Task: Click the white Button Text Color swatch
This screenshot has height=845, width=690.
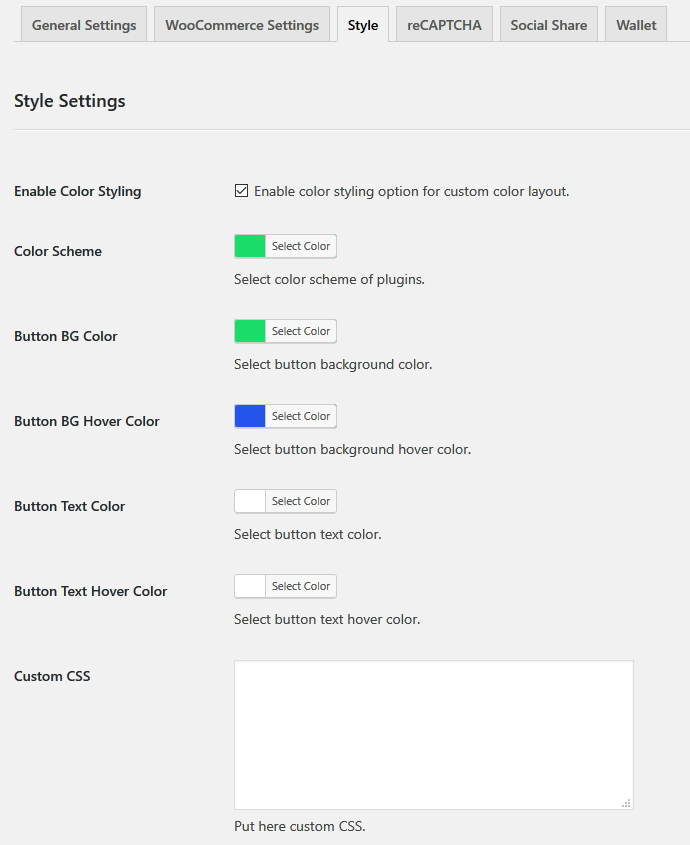Action: tap(249, 500)
